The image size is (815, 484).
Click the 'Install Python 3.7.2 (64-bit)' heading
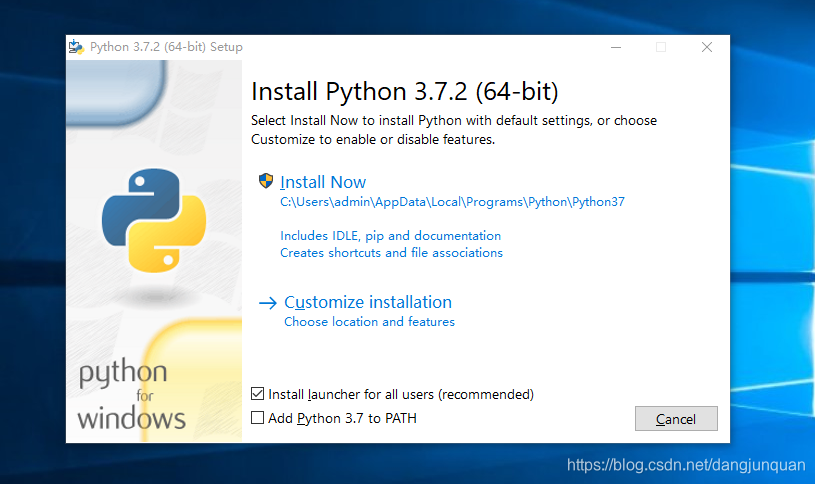404,91
